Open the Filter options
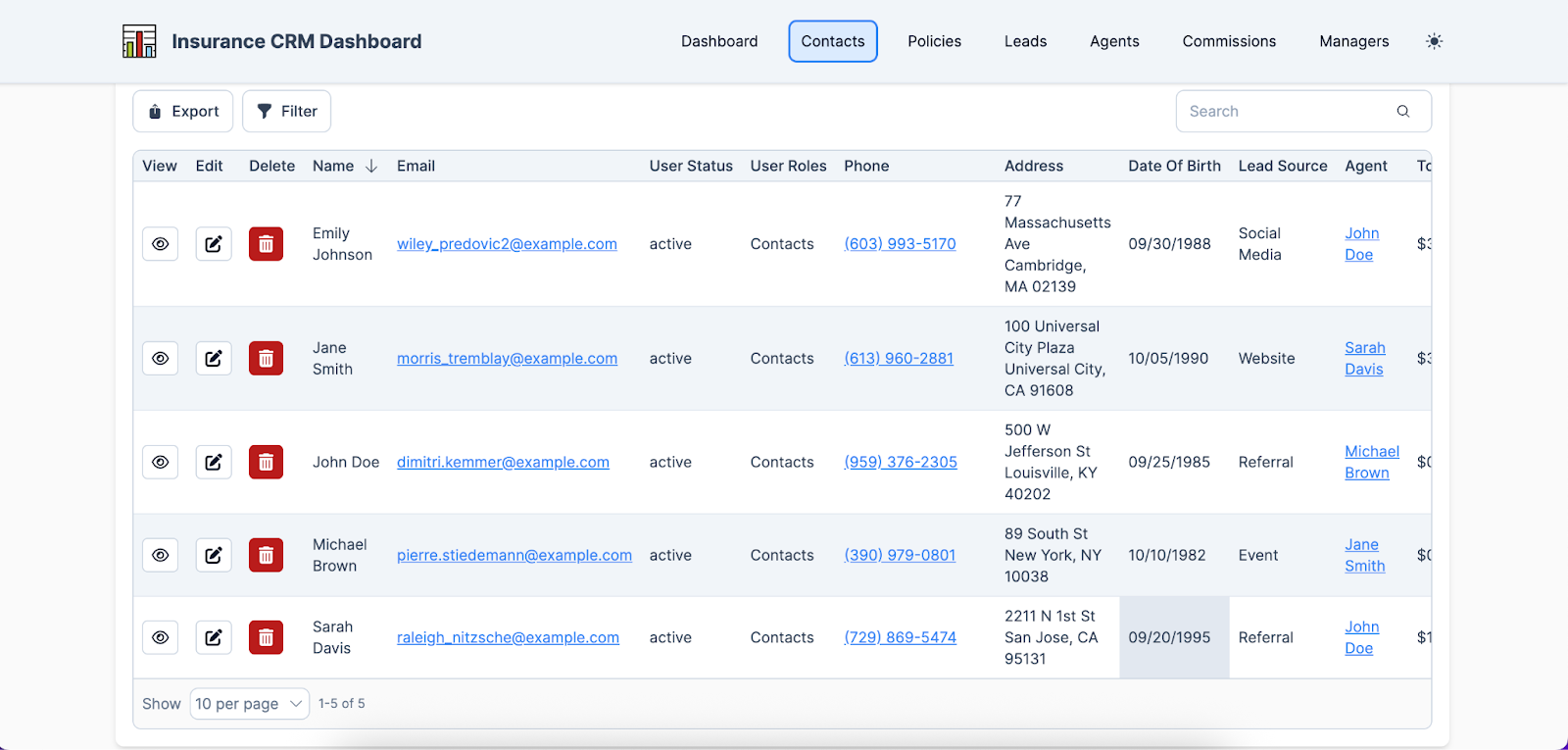1568x750 pixels. (286, 112)
